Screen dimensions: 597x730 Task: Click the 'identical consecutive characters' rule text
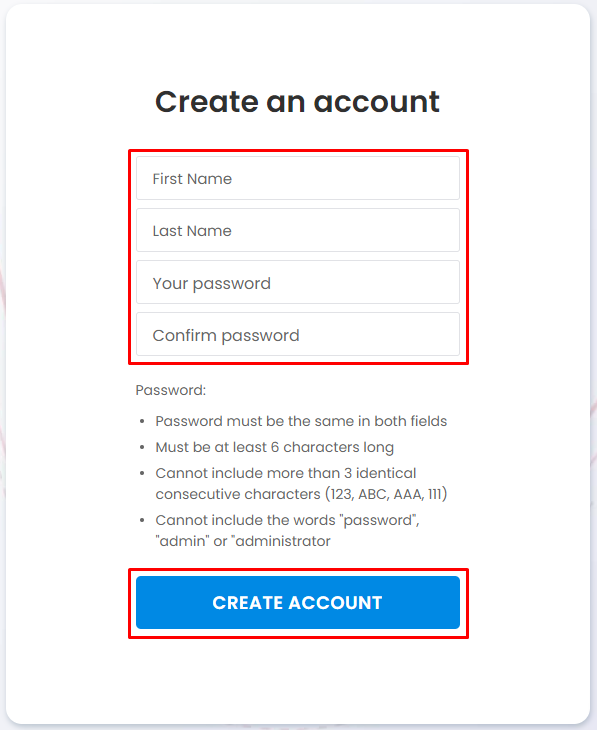(286, 483)
